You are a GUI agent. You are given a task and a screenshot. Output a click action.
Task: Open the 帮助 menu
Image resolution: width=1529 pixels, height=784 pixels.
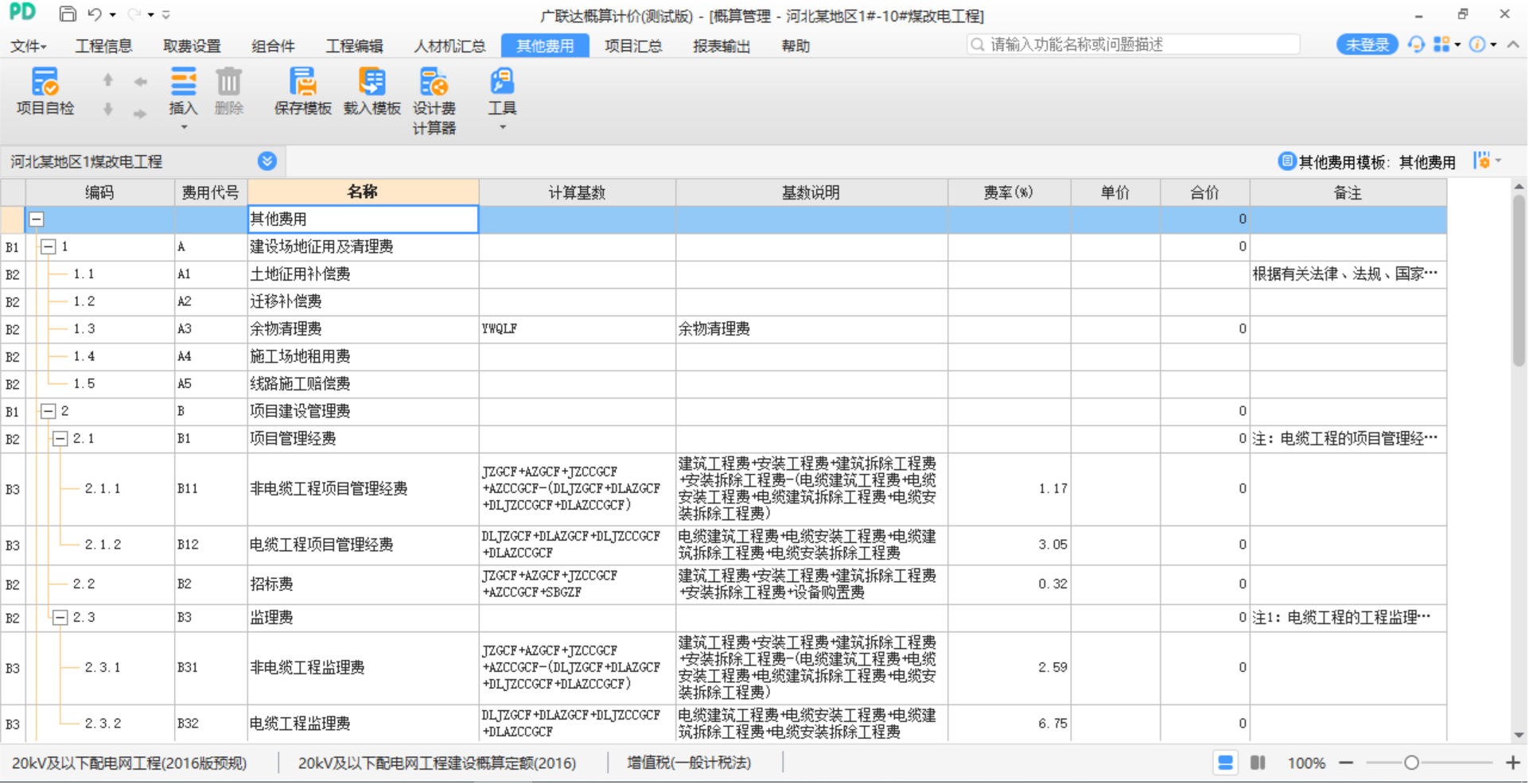[x=796, y=46]
